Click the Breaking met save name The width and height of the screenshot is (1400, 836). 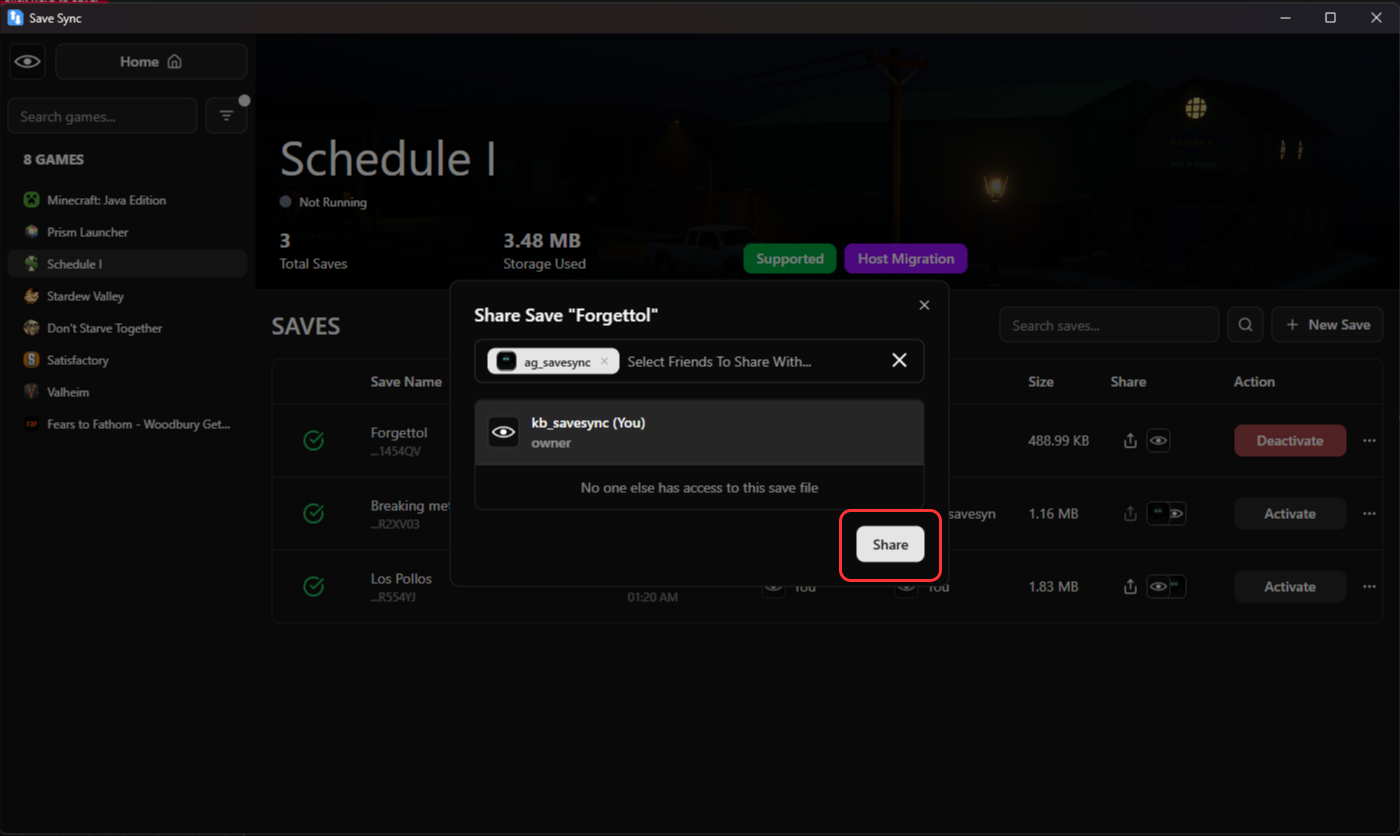(410, 505)
